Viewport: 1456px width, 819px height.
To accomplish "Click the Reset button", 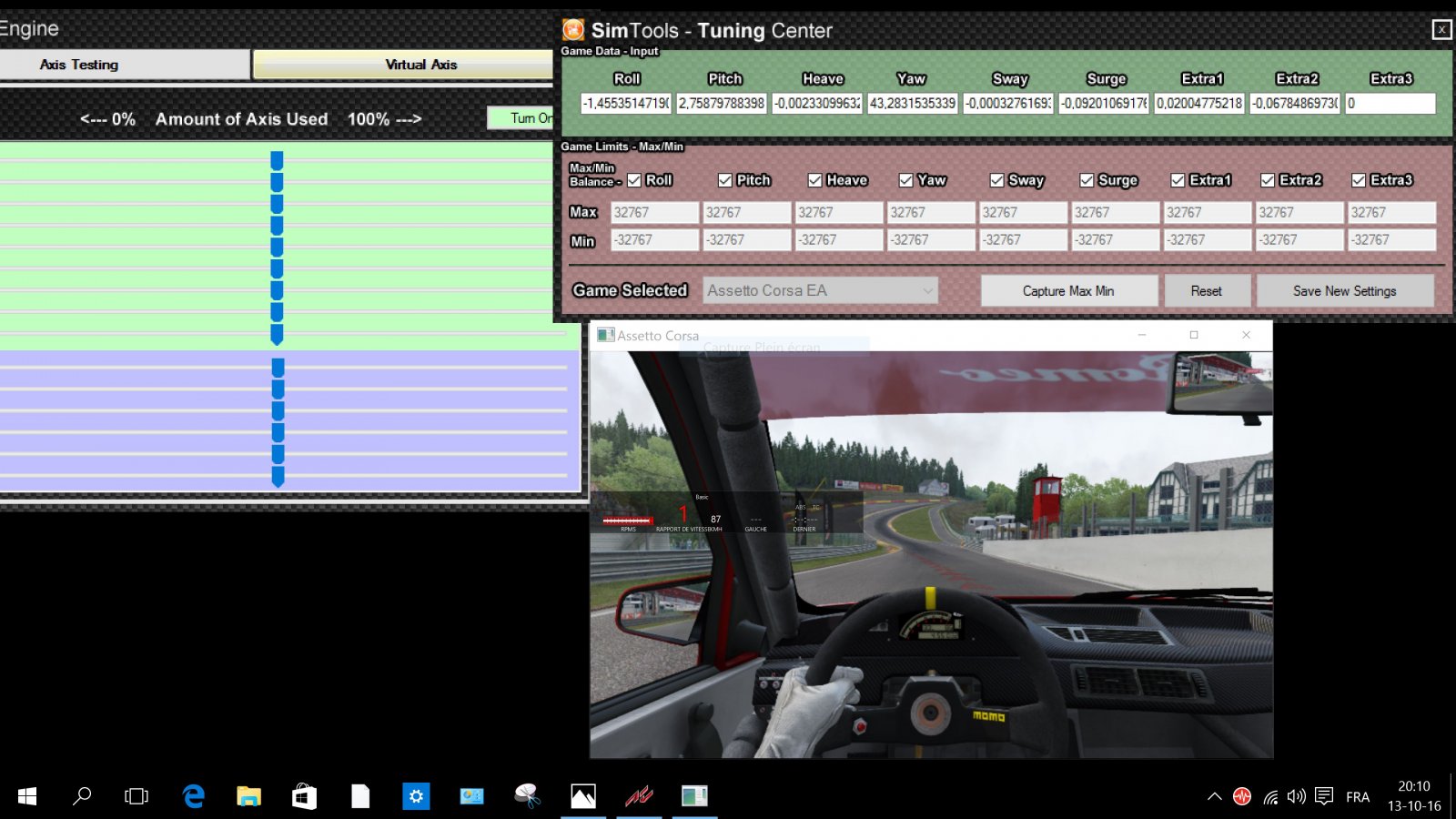I will pyautogui.click(x=1206, y=290).
